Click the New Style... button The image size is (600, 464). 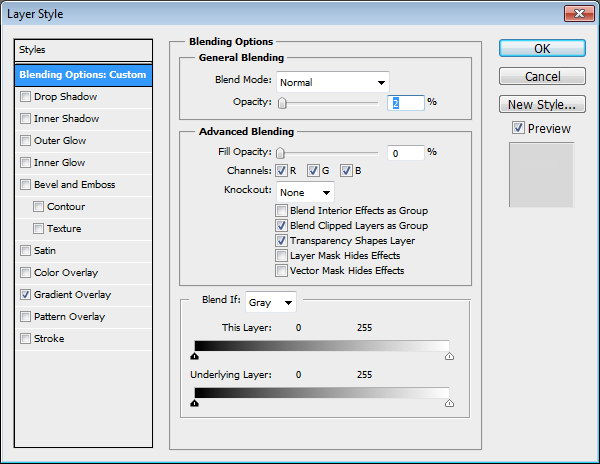(x=541, y=104)
